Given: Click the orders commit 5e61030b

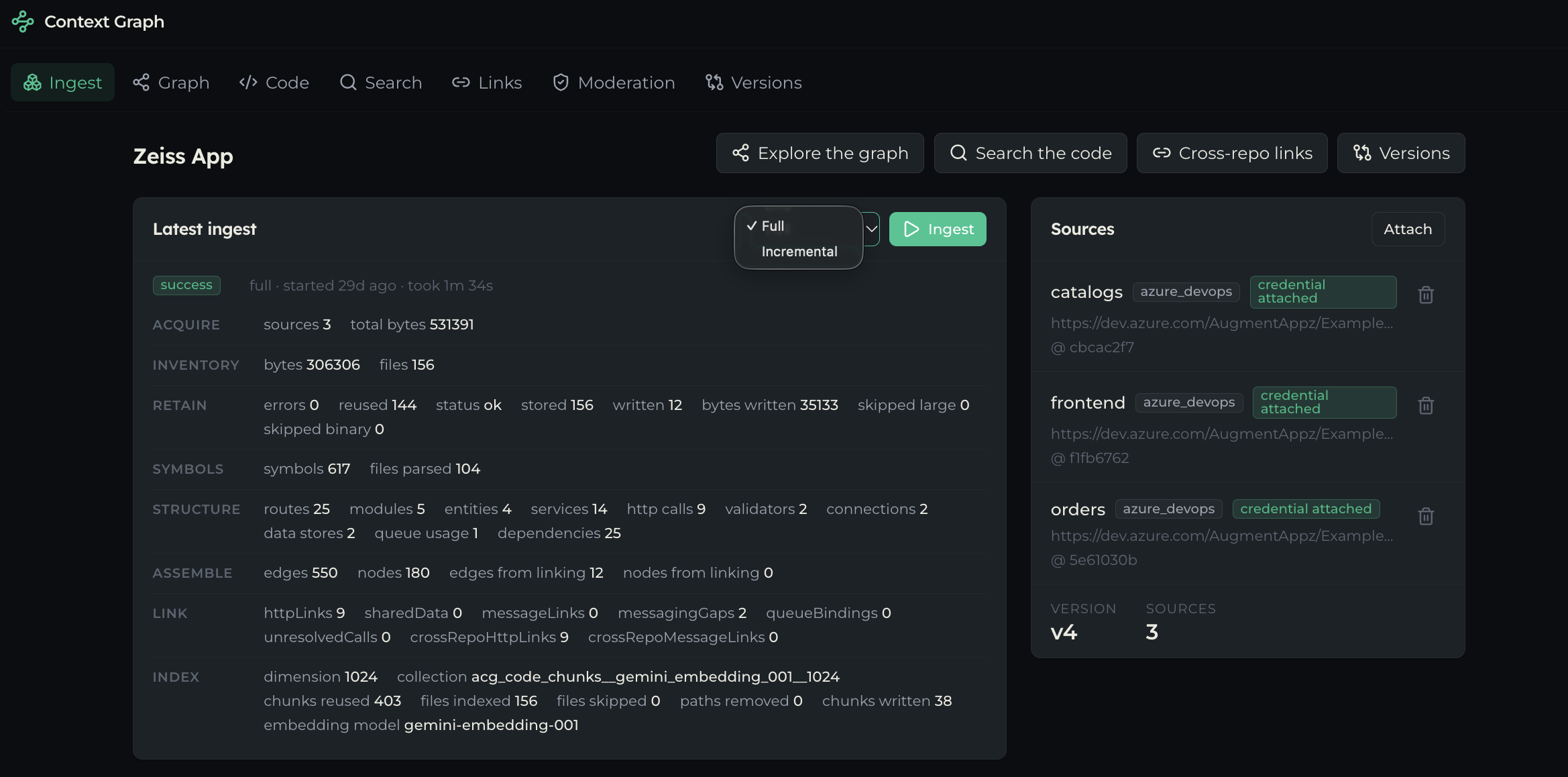Looking at the screenshot, I should click(x=1094, y=560).
